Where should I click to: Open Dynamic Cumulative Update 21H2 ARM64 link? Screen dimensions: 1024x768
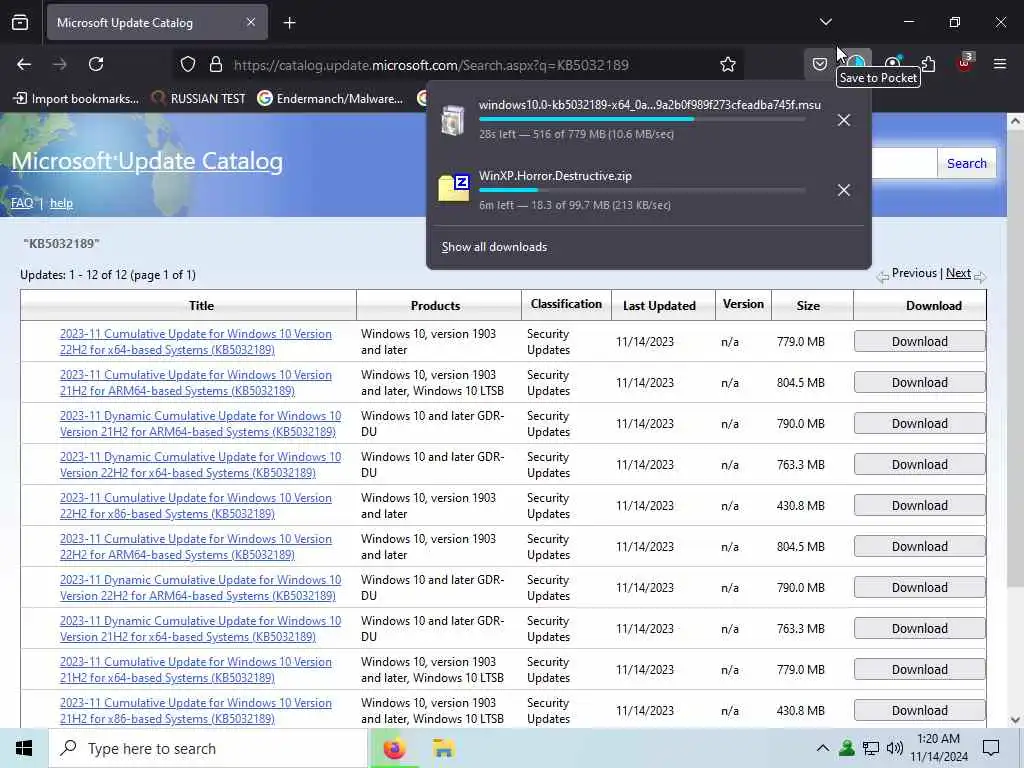(200, 424)
